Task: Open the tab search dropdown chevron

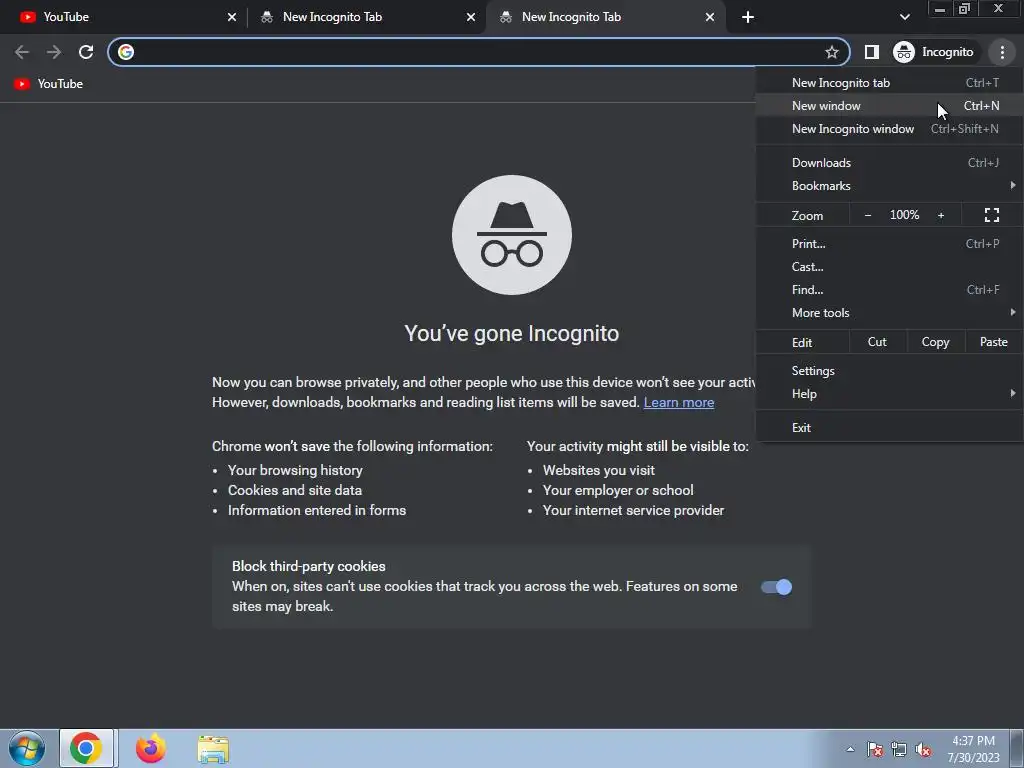Action: 904,17
